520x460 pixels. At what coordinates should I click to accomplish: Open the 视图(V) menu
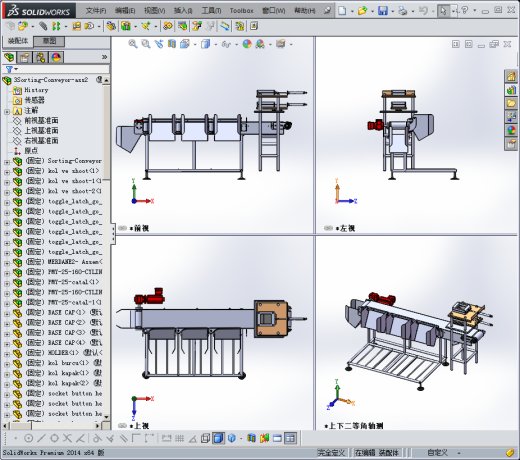pos(154,11)
